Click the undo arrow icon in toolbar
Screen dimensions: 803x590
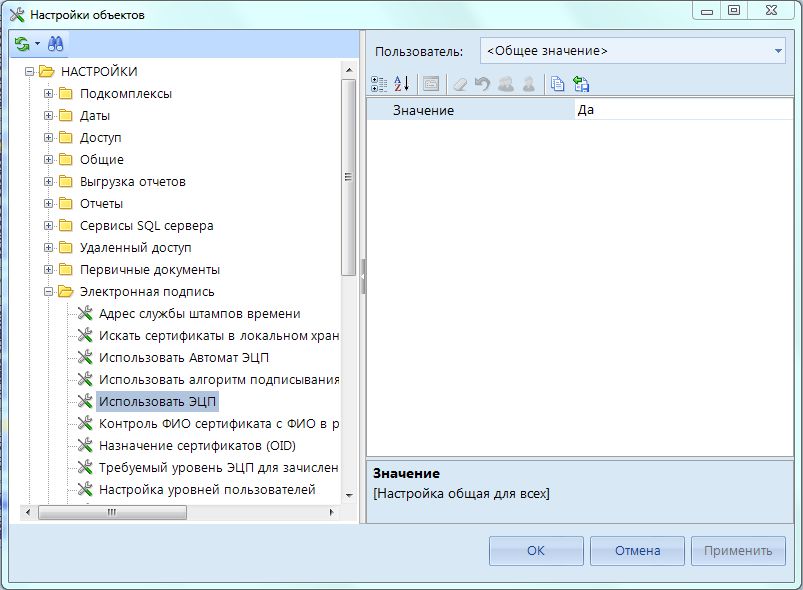pos(483,85)
